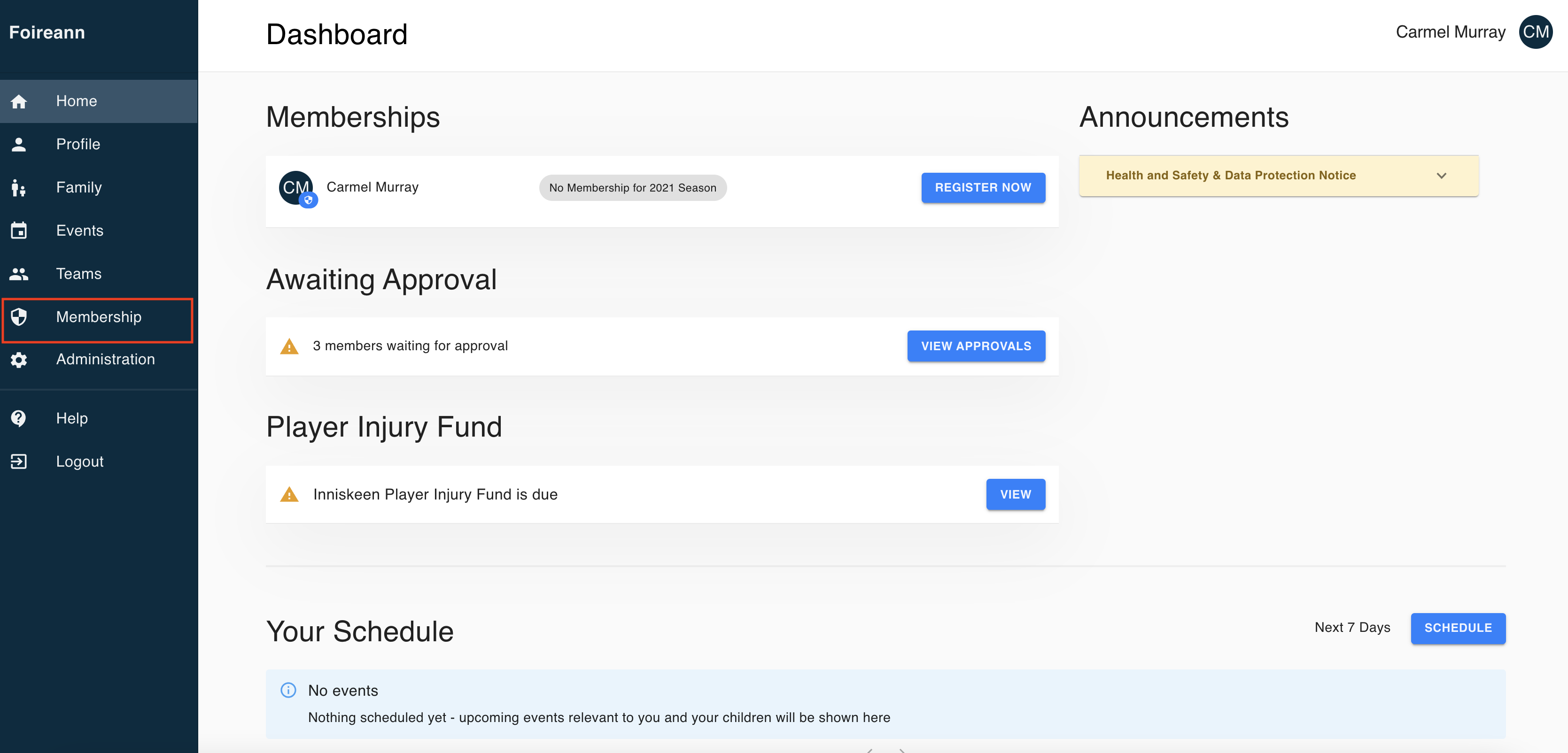
Task: Click the Family icon in sidebar
Action: point(19,187)
